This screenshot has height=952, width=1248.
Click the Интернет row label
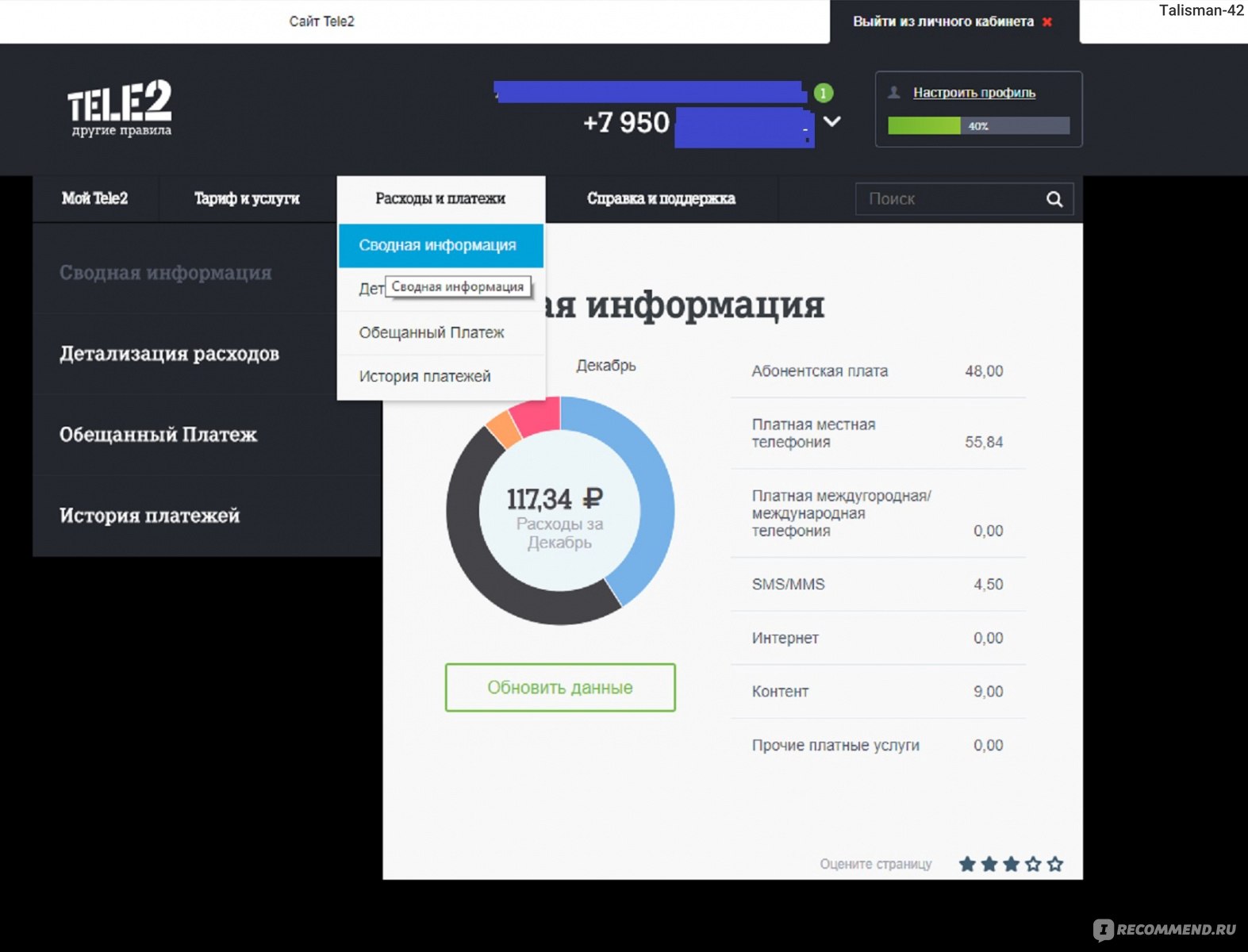(785, 638)
